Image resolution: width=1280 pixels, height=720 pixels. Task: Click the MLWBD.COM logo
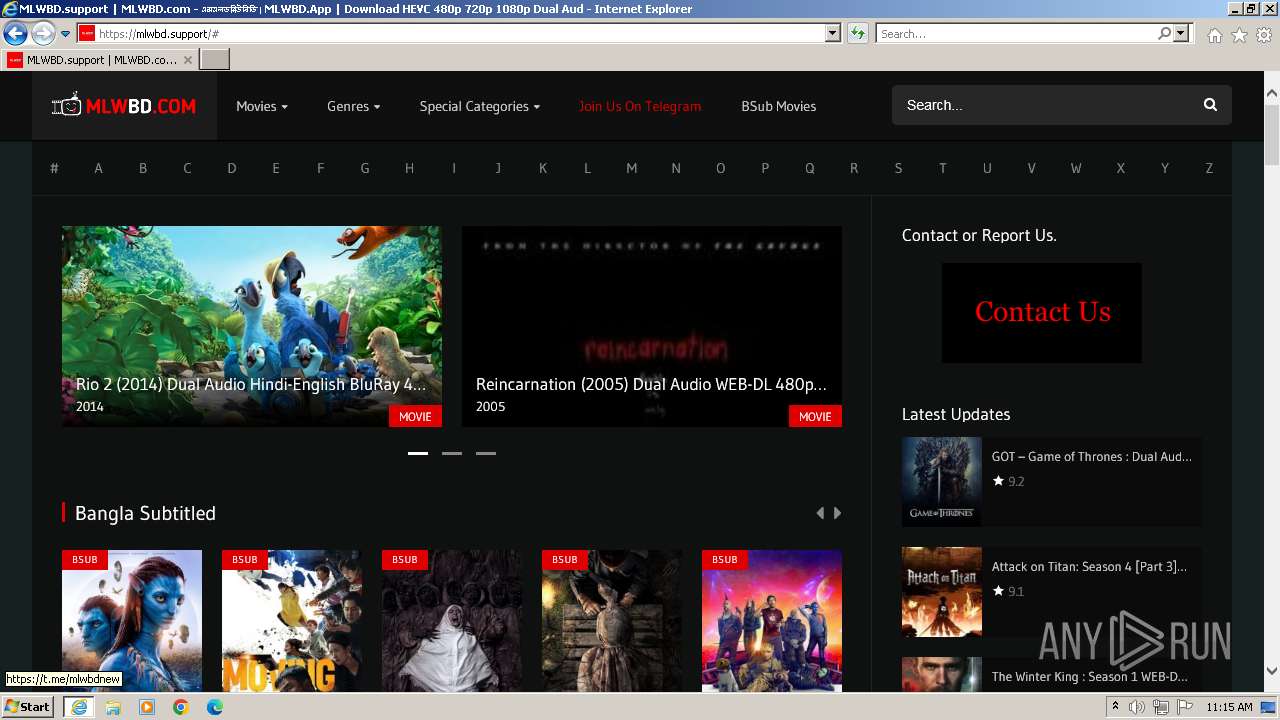coord(124,106)
